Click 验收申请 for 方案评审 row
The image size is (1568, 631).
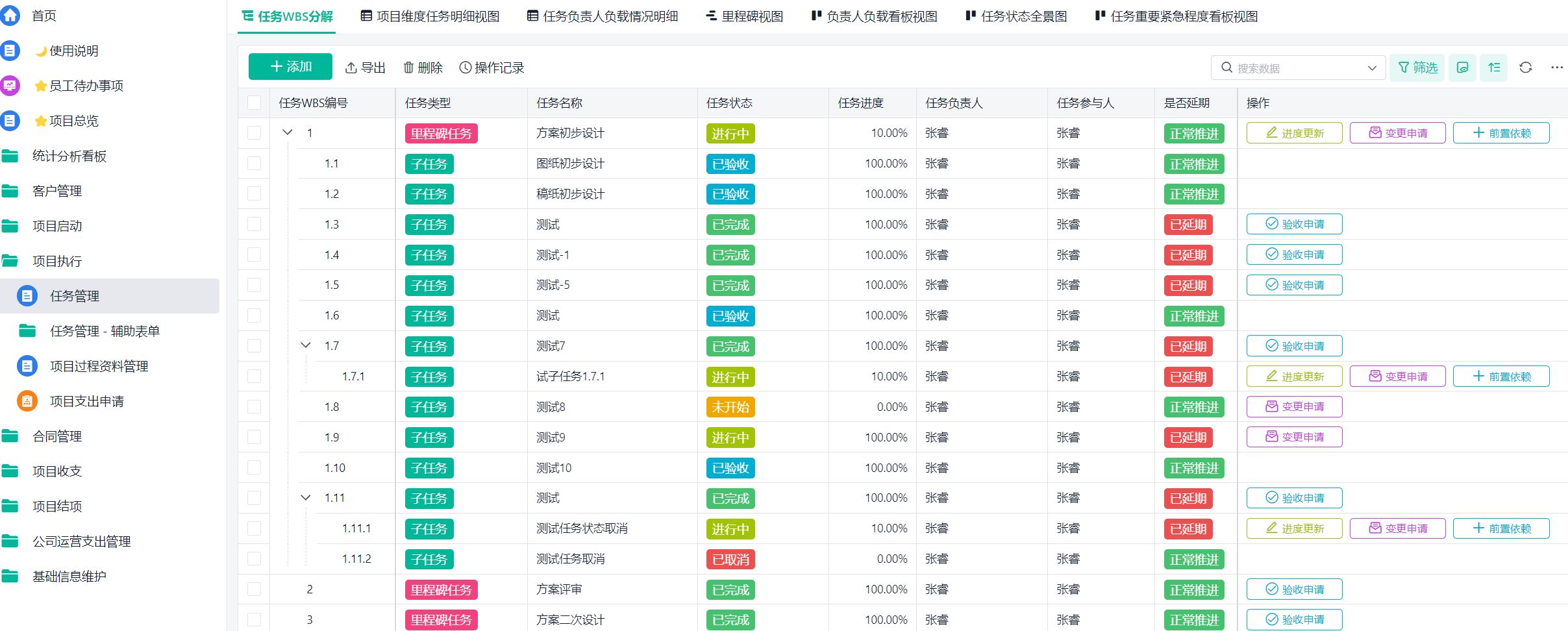(x=1294, y=589)
